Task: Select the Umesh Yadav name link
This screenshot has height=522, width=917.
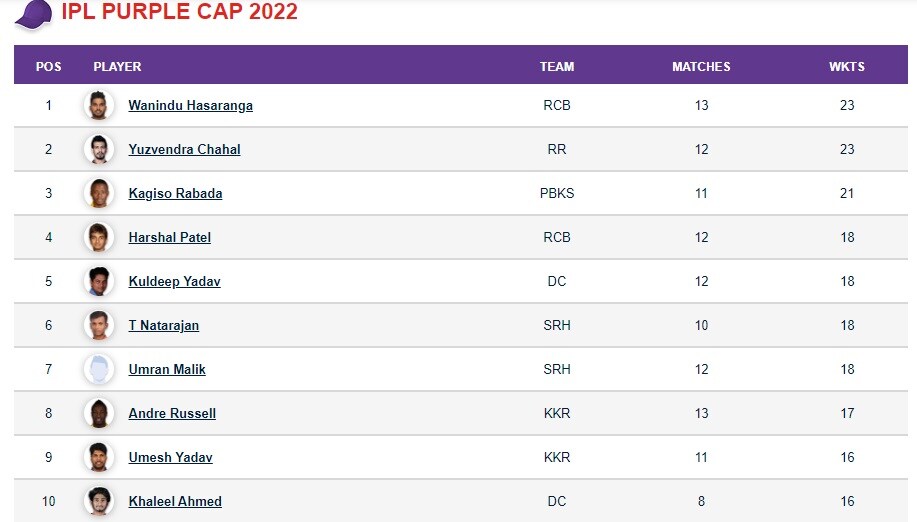Action: point(170,457)
